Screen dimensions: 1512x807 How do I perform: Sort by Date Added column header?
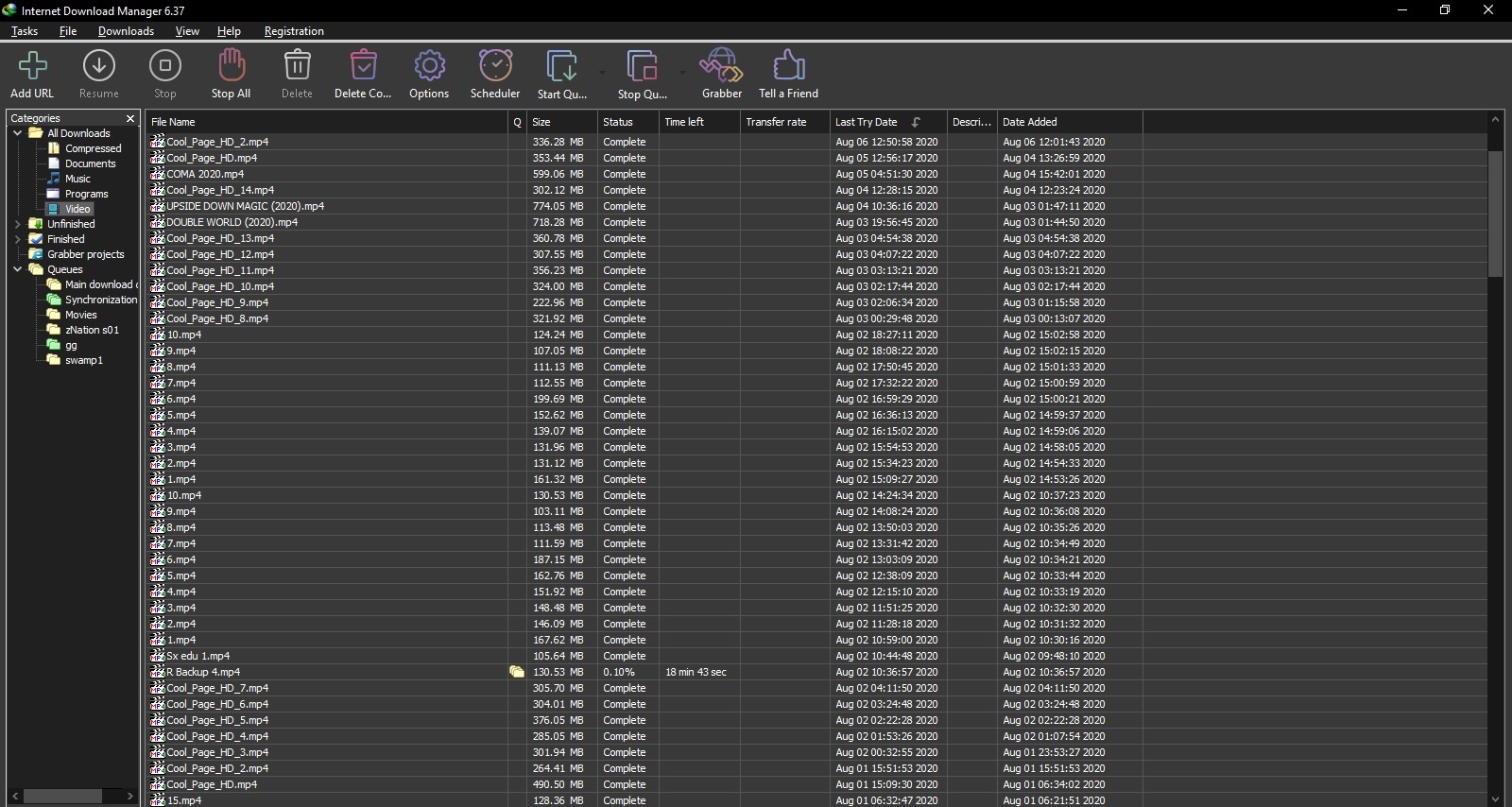(1071, 122)
